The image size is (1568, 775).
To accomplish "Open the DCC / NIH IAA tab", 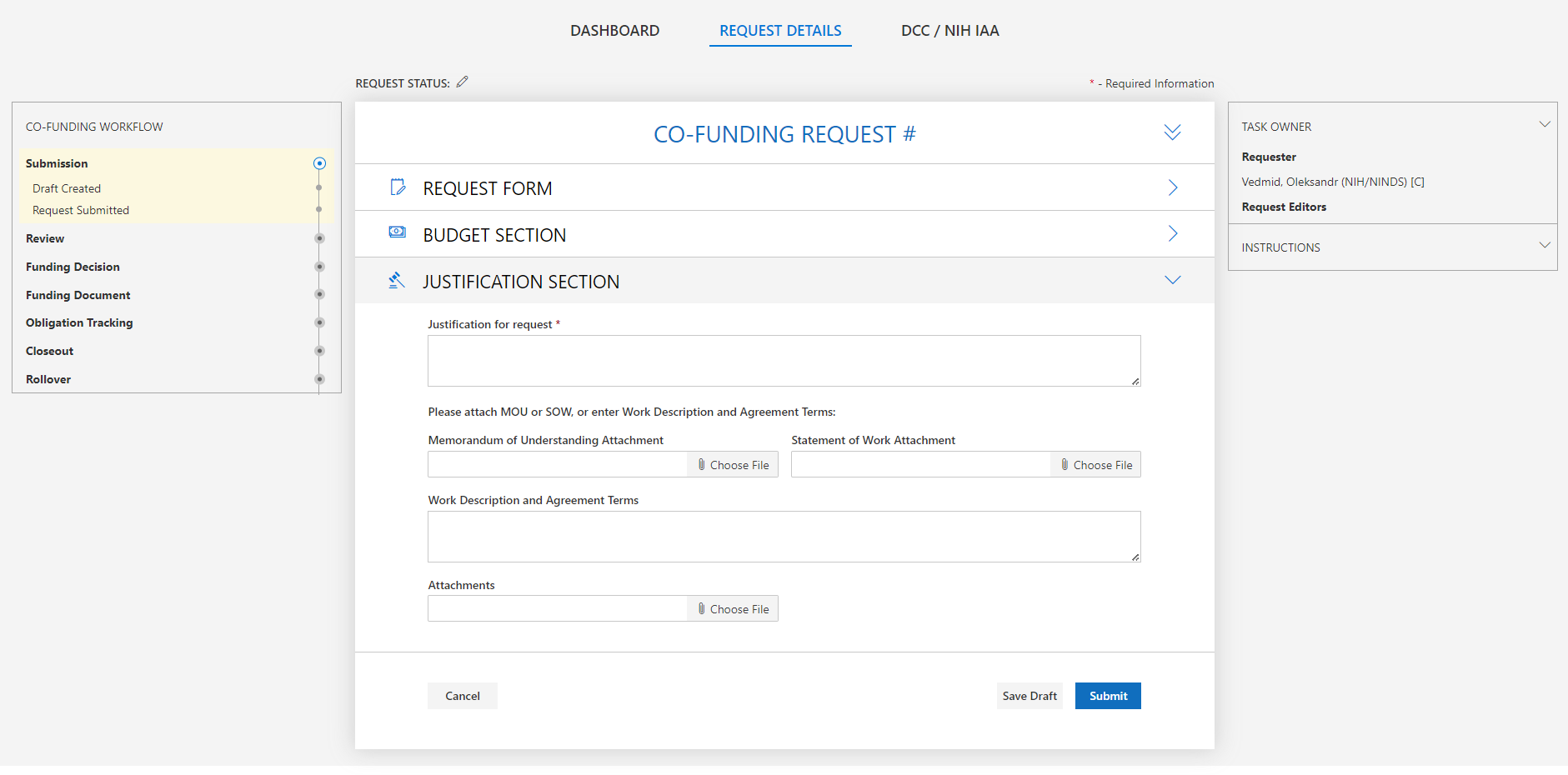I will (949, 31).
